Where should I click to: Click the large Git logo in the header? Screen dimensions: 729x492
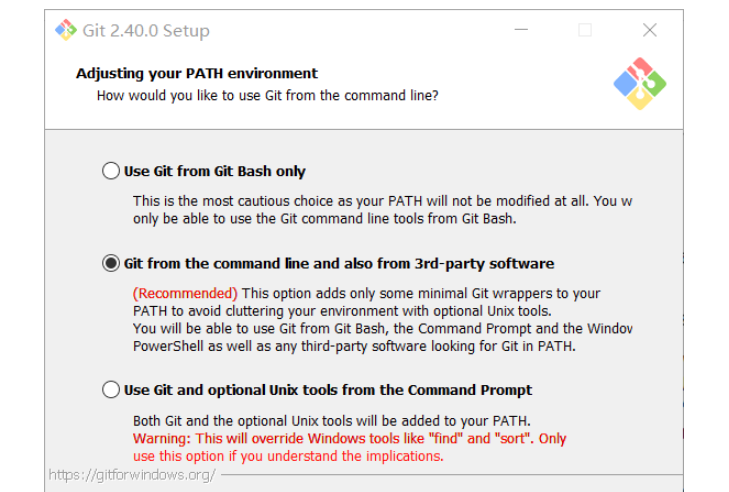pyautogui.click(x=639, y=83)
